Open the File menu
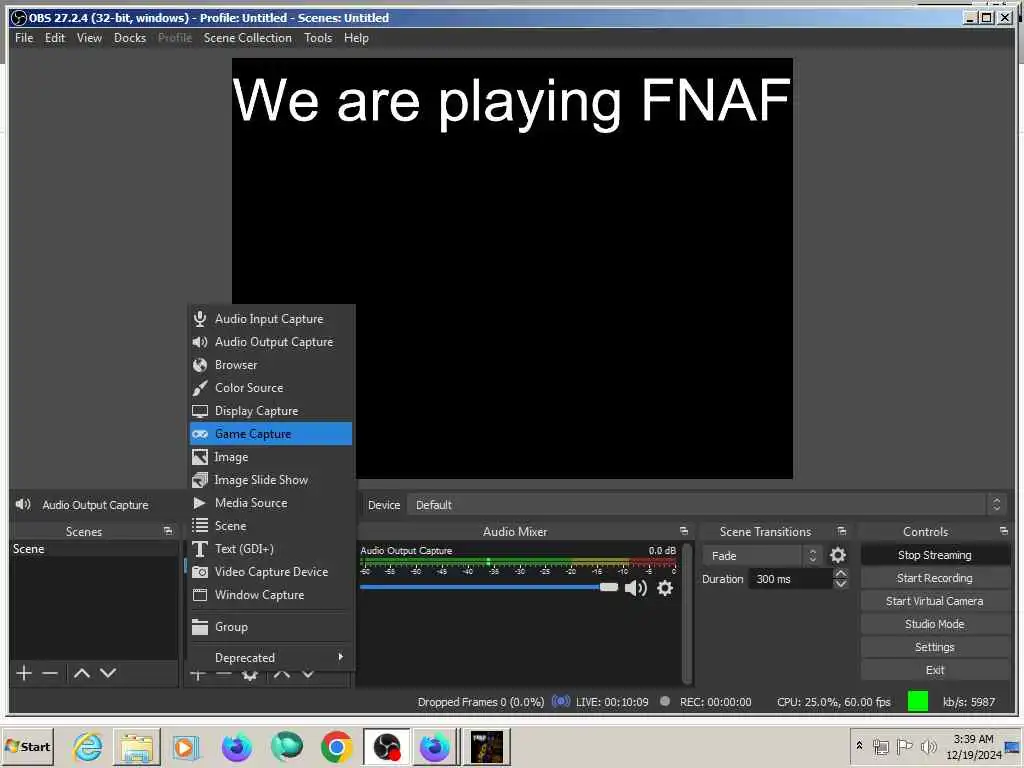The height and width of the screenshot is (768, 1024). [24, 38]
